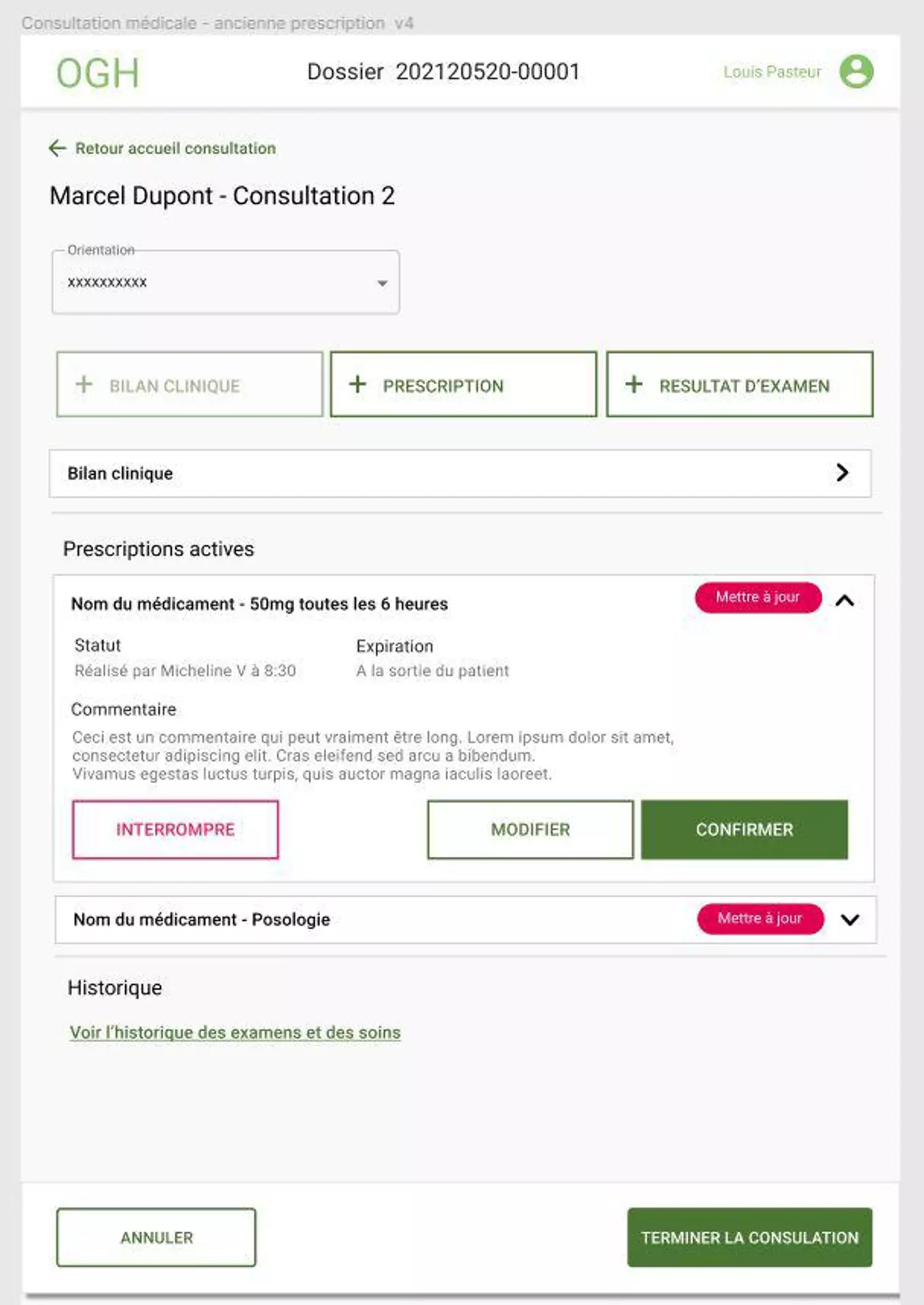Click the plus icon on BILAN CLINIQUE
The width and height of the screenshot is (924, 1305).
click(83, 385)
